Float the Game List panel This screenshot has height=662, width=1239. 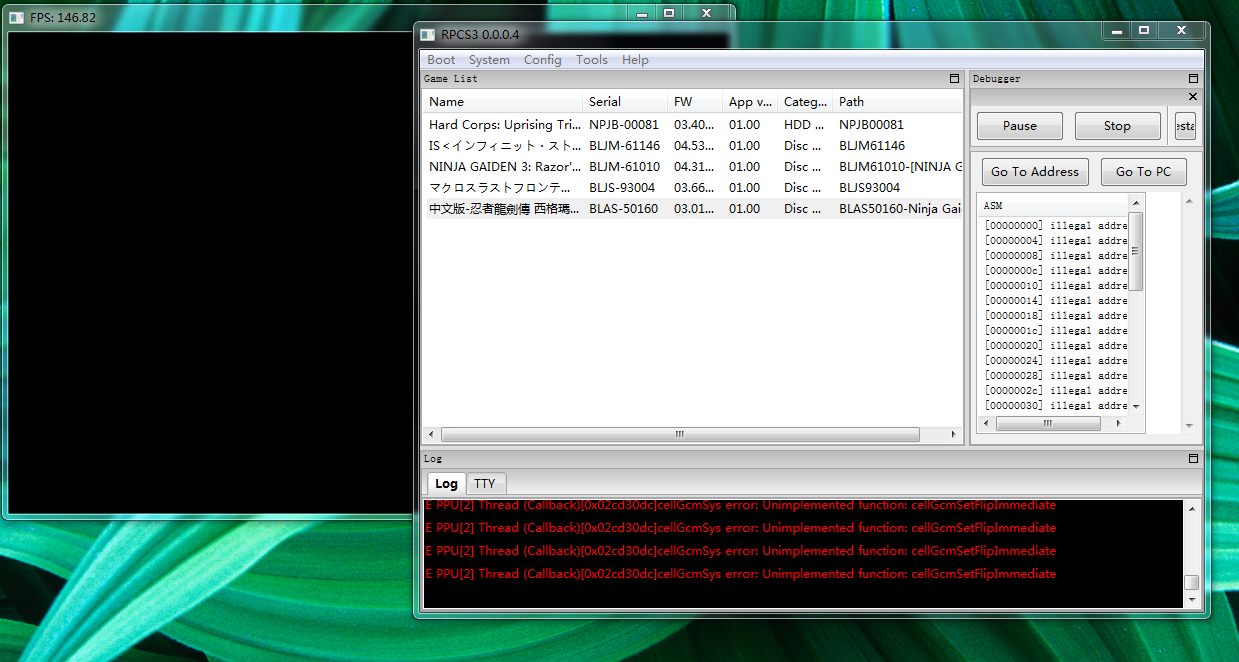[x=954, y=79]
